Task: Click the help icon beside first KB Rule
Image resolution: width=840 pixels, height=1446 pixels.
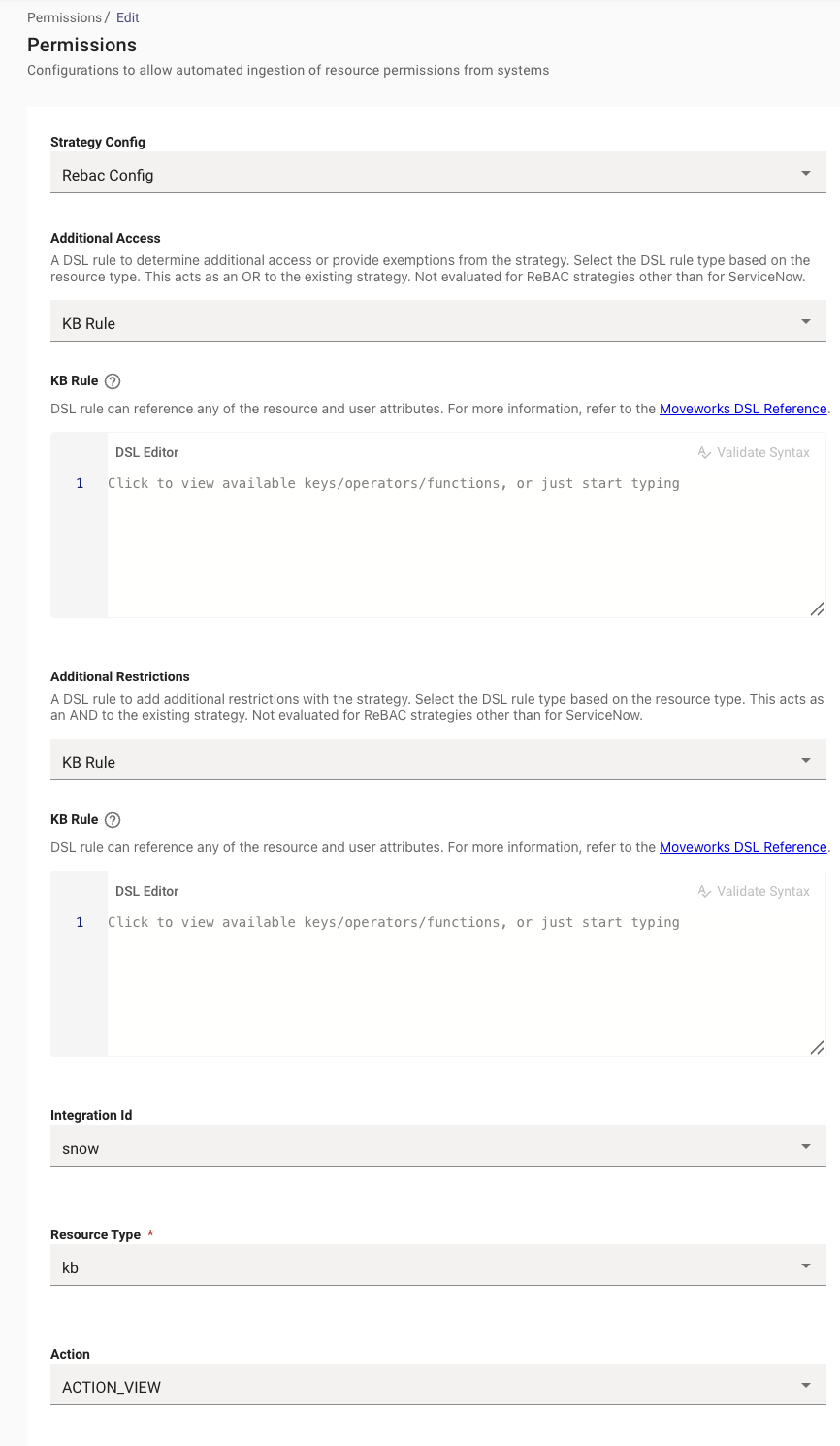Action: [x=113, y=381]
